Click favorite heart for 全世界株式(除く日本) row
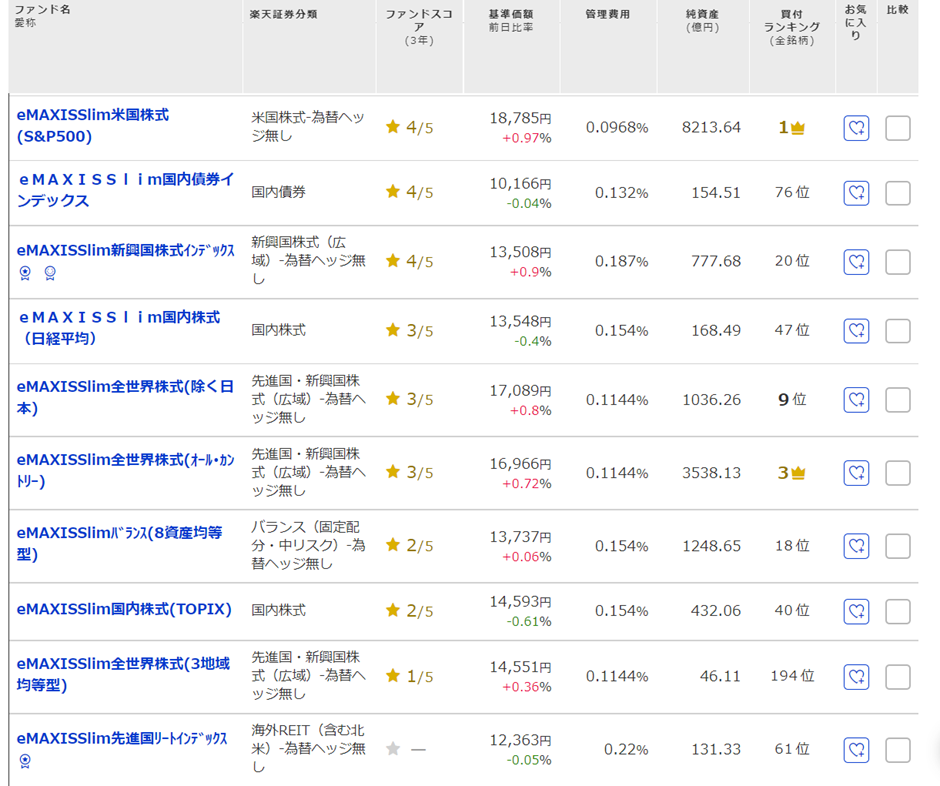 (856, 400)
